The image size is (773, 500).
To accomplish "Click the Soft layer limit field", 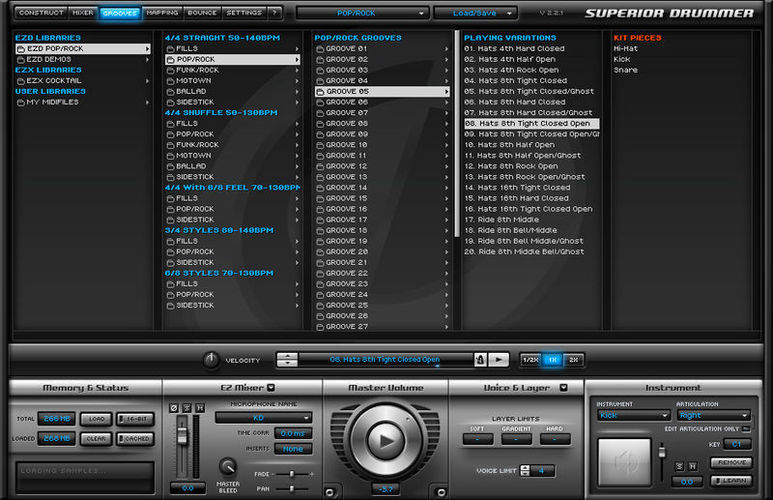I will (477, 438).
